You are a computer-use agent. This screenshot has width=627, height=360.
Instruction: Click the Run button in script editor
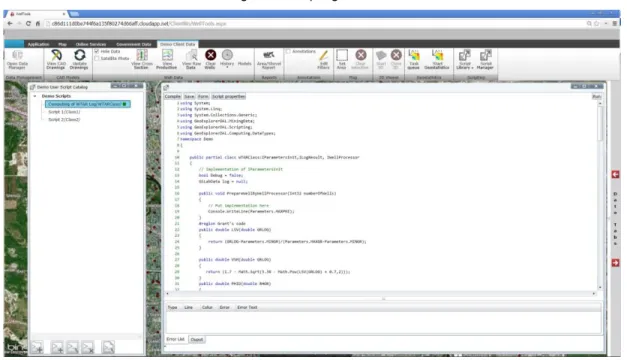point(596,97)
